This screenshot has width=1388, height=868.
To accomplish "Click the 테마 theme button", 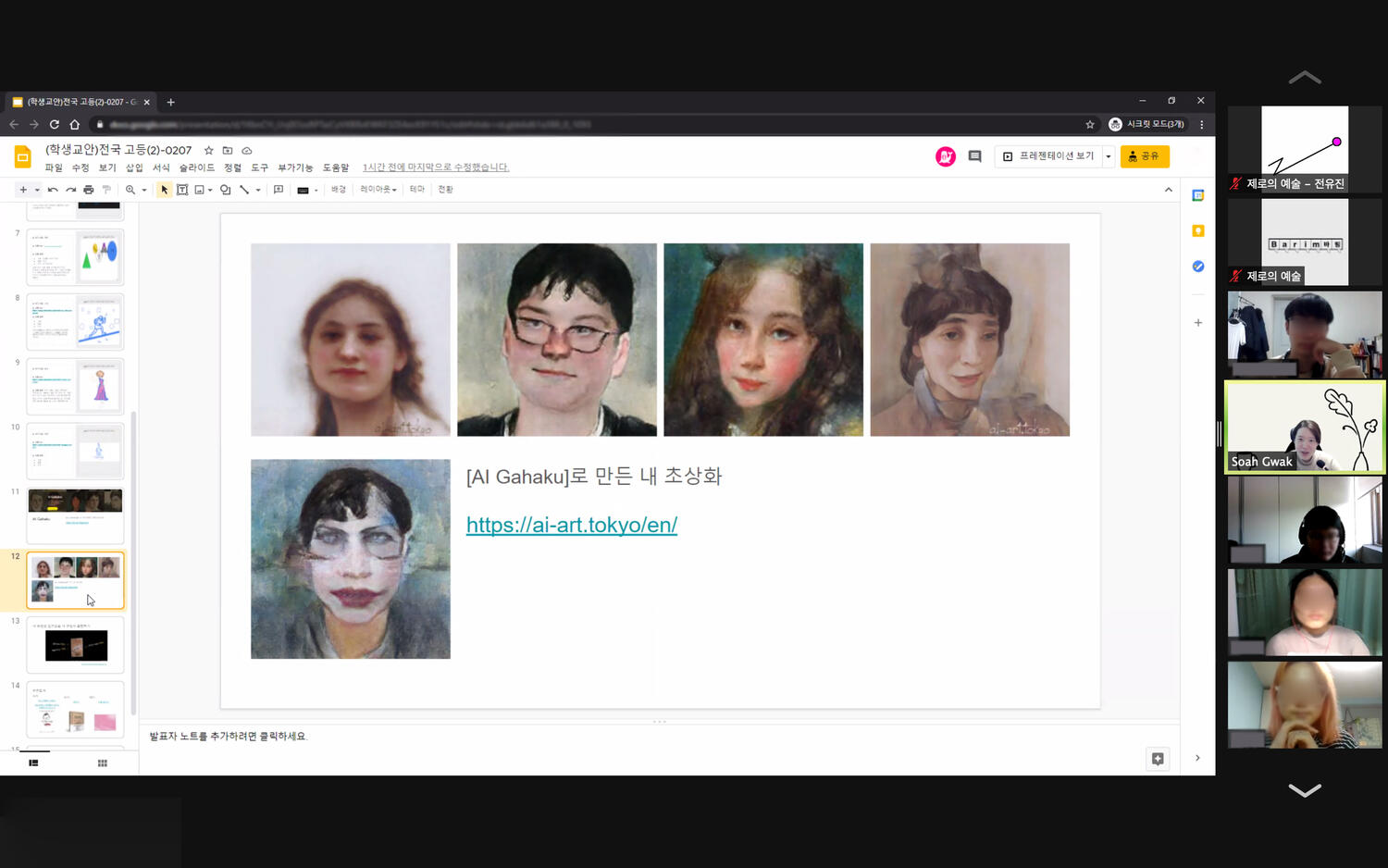I will click(417, 190).
